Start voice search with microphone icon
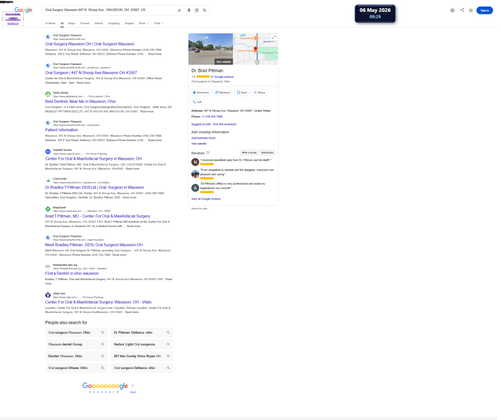Image resolution: width=500 pixels, height=420 pixels. 189,10
